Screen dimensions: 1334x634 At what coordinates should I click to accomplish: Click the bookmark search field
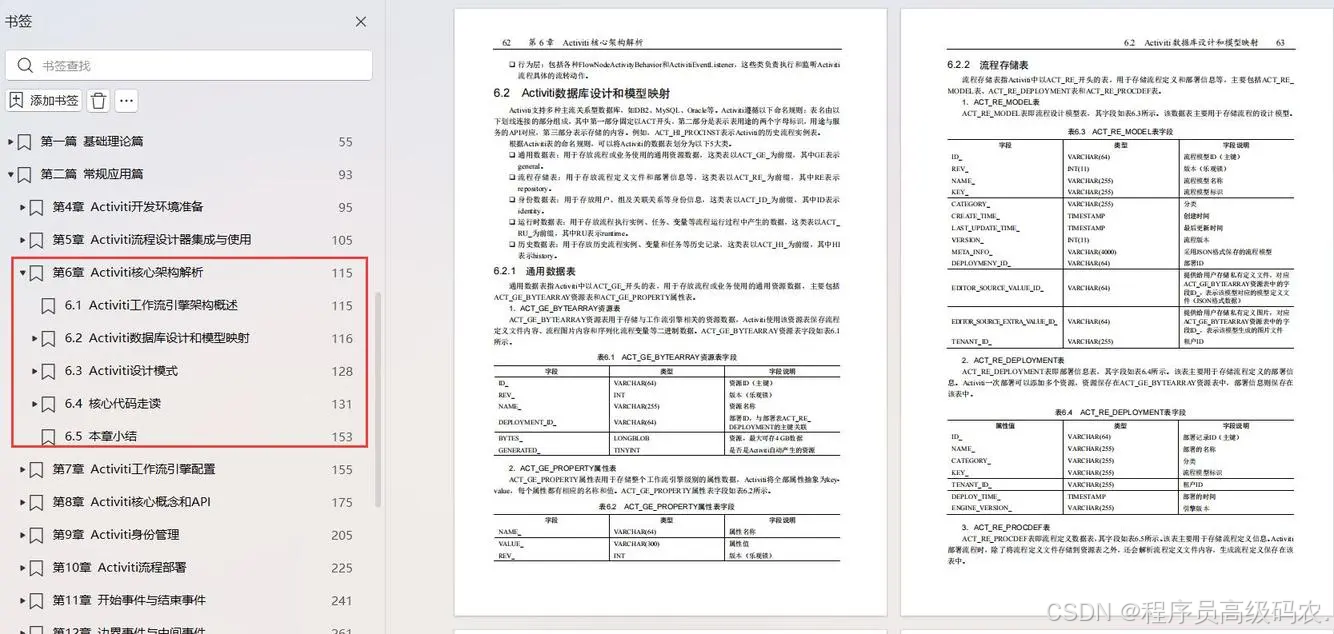(189, 65)
